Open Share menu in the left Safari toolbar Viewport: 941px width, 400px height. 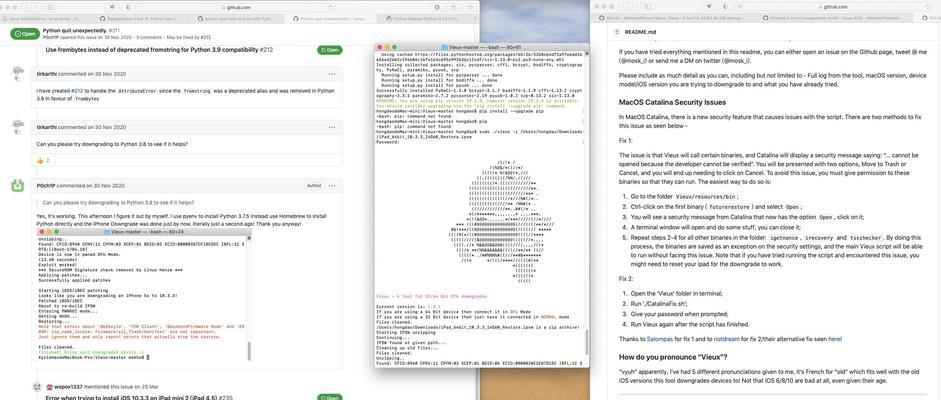coord(454,7)
